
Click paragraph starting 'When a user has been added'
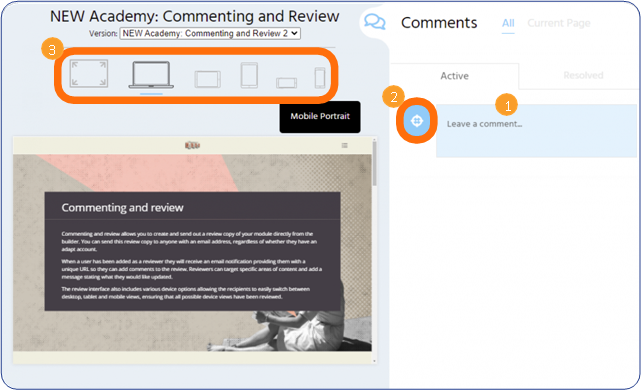[192, 269]
